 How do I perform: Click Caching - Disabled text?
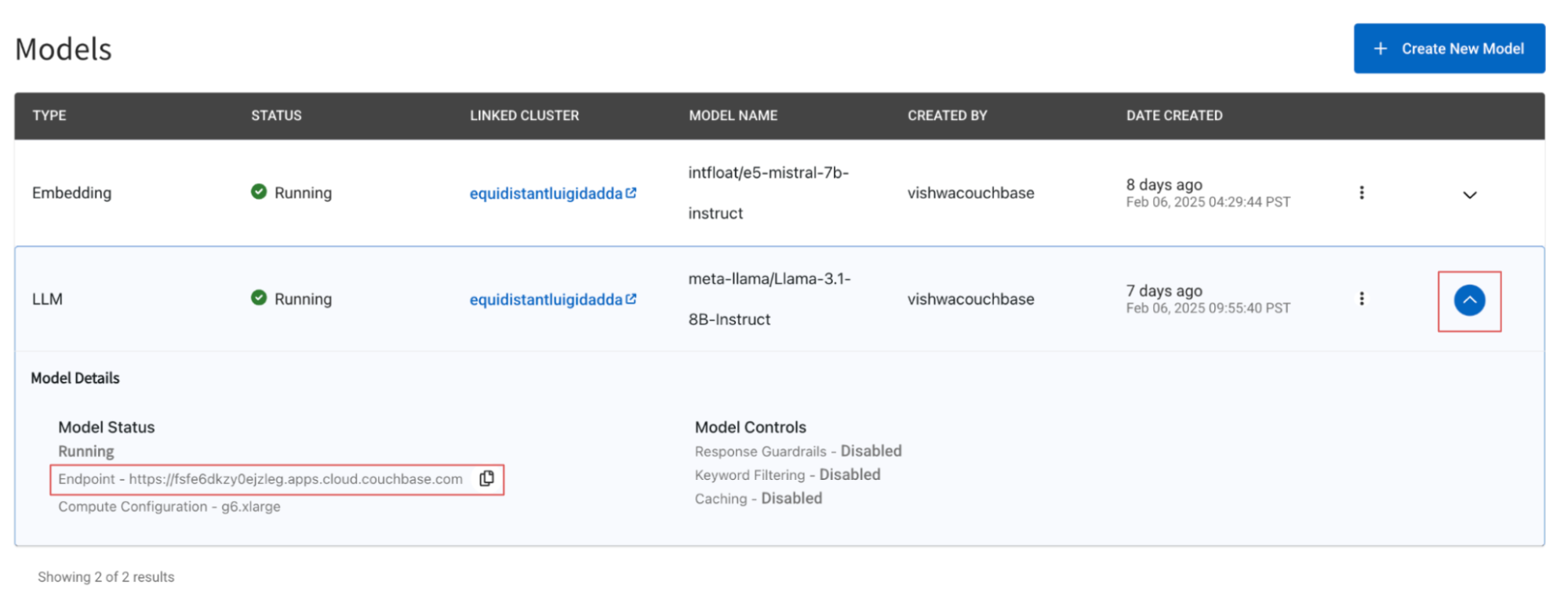[x=759, y=498]
